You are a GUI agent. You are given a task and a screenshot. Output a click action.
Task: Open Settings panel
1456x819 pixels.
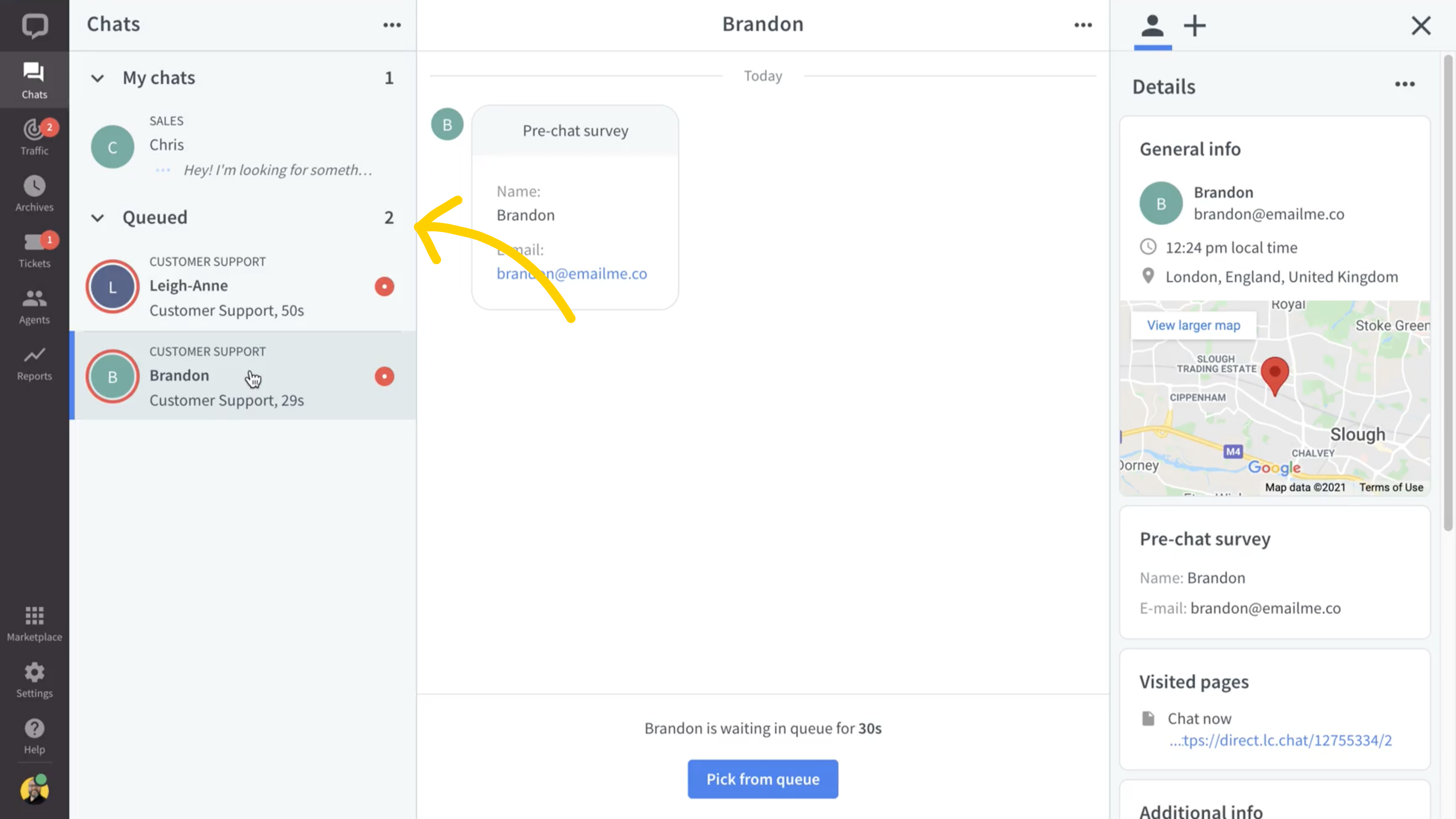[34, 680]
